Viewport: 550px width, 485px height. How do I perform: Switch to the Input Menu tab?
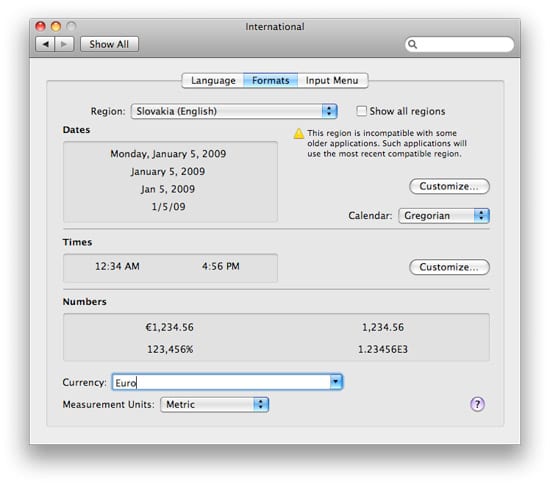[x=332, y=80]
